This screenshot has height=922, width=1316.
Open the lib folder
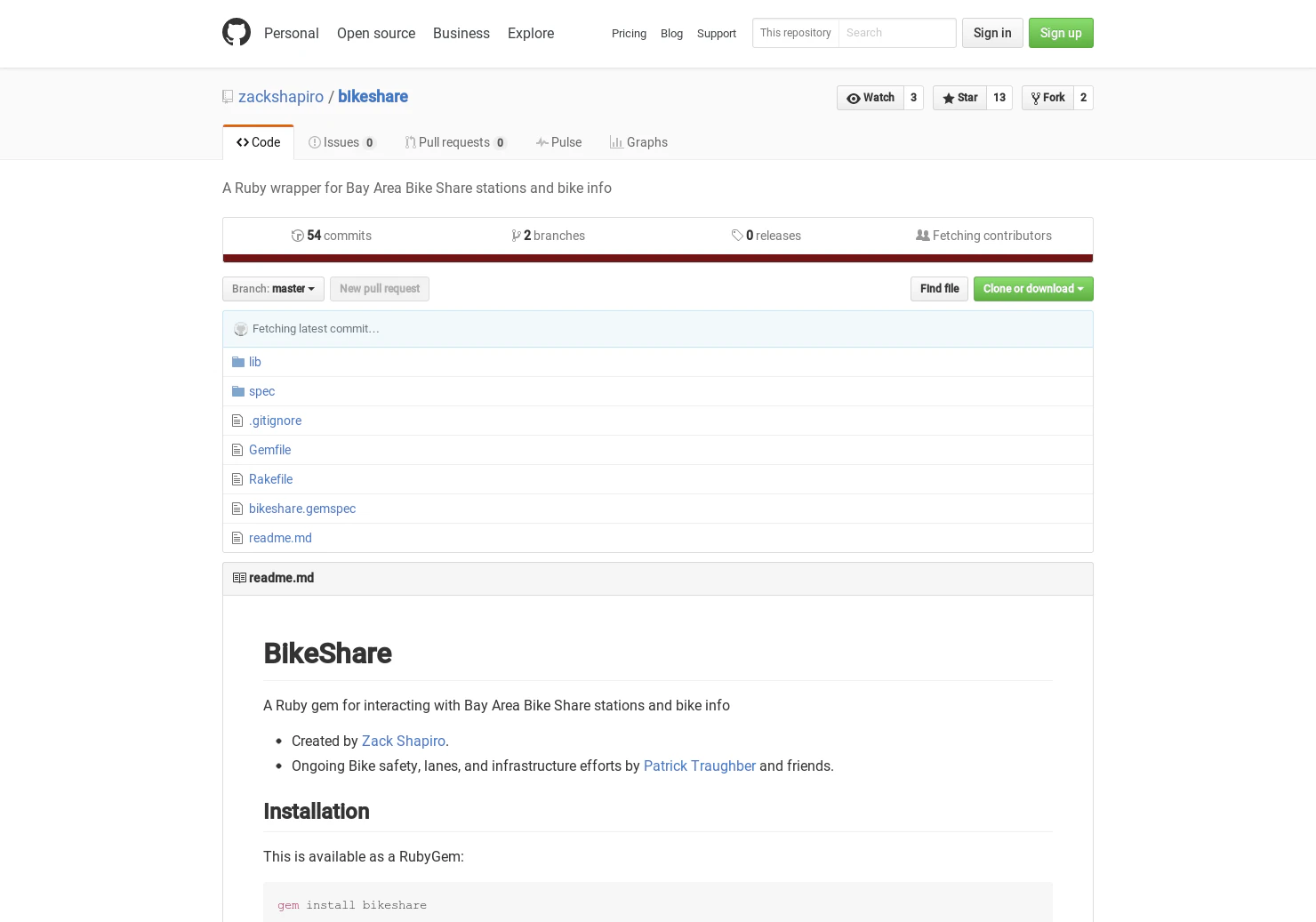(255, 362)
